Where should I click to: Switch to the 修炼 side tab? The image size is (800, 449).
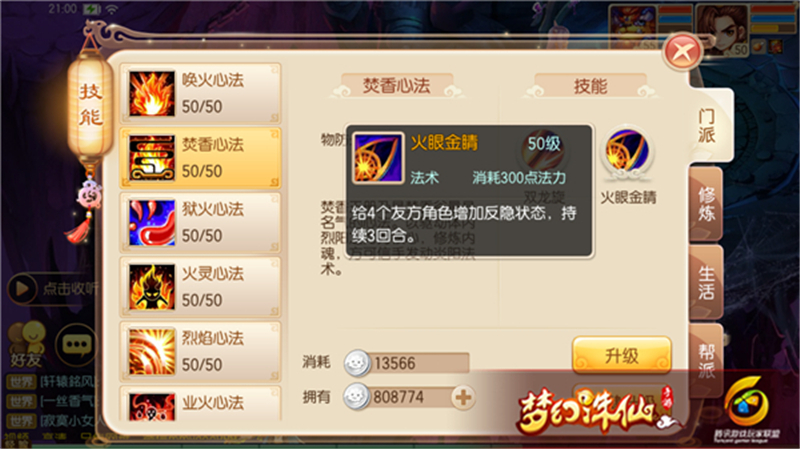[707, 204]
